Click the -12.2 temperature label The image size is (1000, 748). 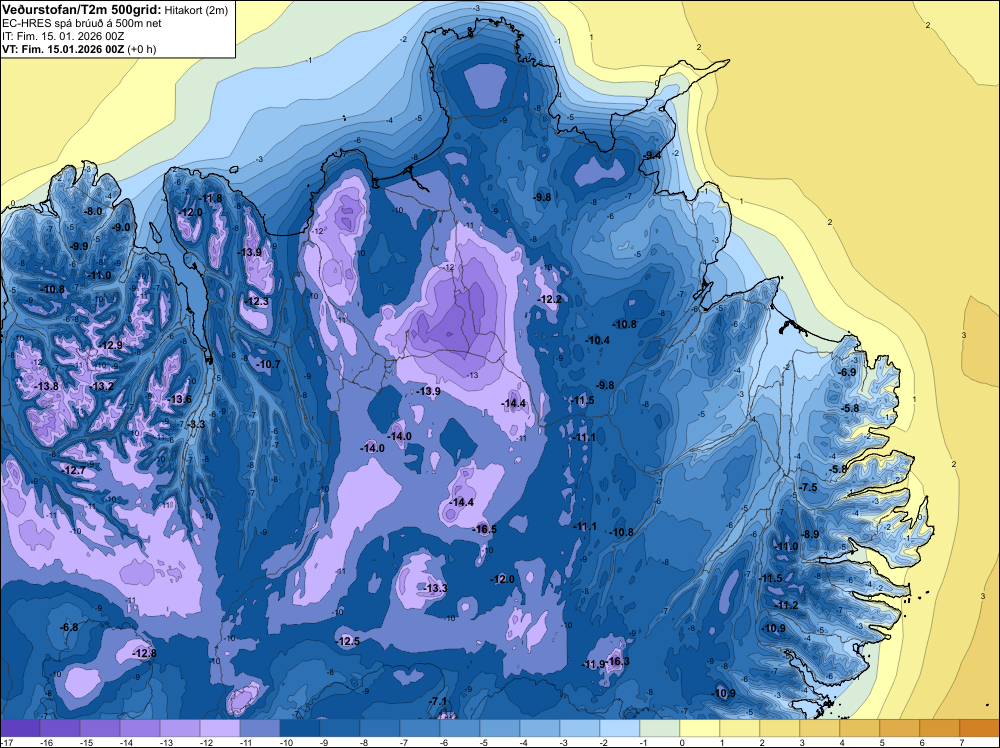tap(550, 300)
